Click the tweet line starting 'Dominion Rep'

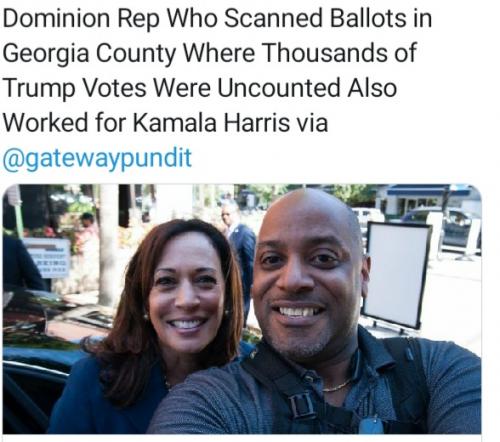217,19
